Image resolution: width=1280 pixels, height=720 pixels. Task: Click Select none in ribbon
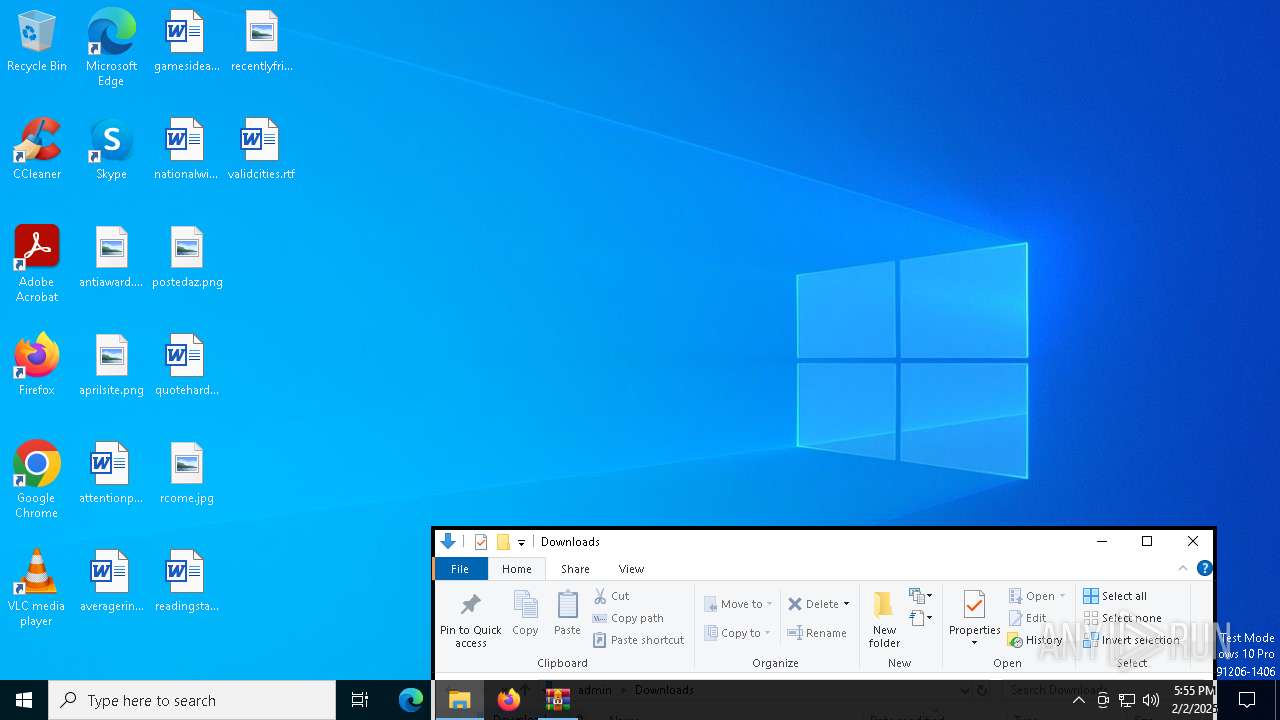point(1122,618)
